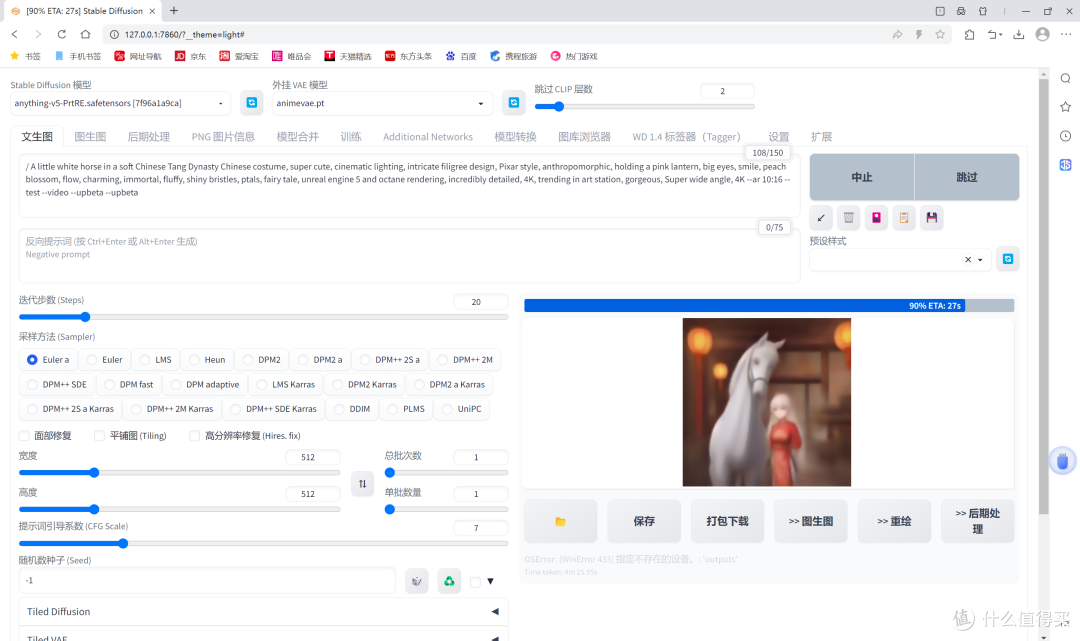Clear the preset styles selection
This screenshot has height=641, width=1080.
(968, 260)
